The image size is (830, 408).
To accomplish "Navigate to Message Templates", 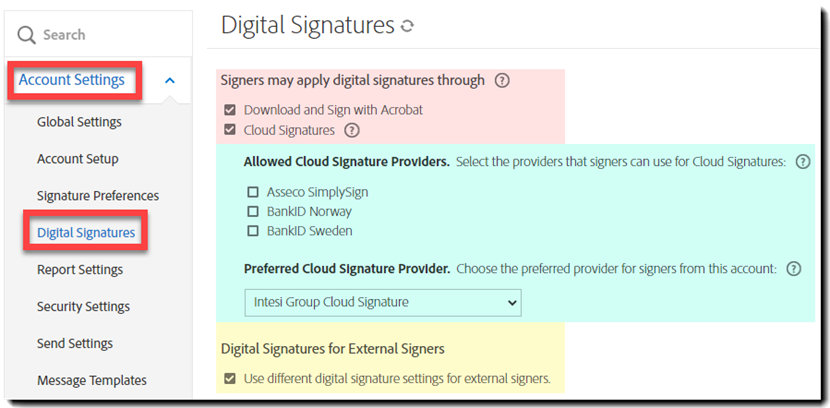I will (92, 380).
